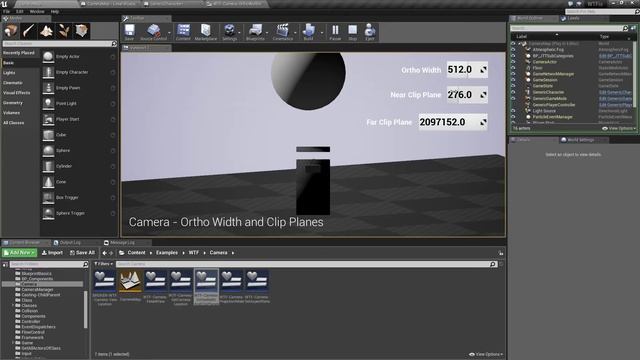Pick Box Trigger in Modes list
This screenshot has height=360, width=640.
click(79, 198)
